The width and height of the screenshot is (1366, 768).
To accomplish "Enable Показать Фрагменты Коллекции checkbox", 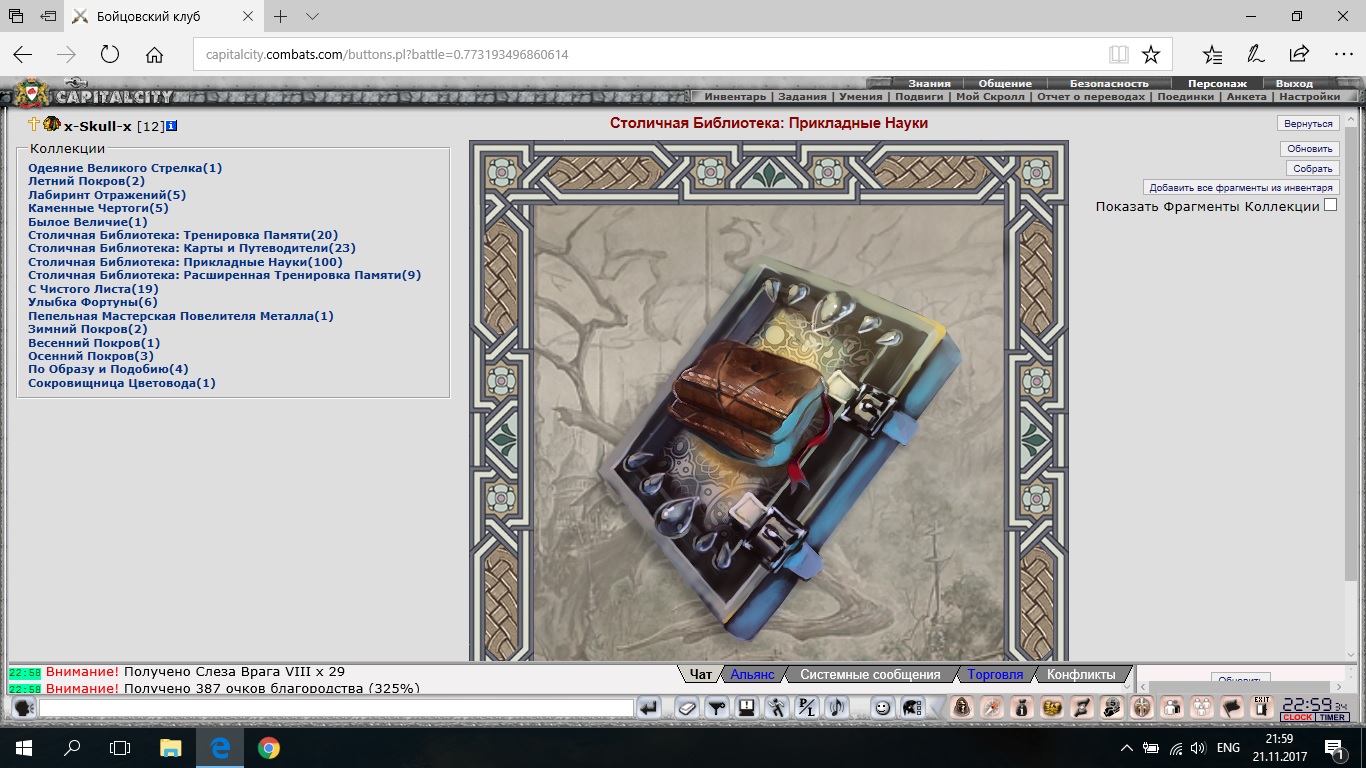I will pos(1330,205).
